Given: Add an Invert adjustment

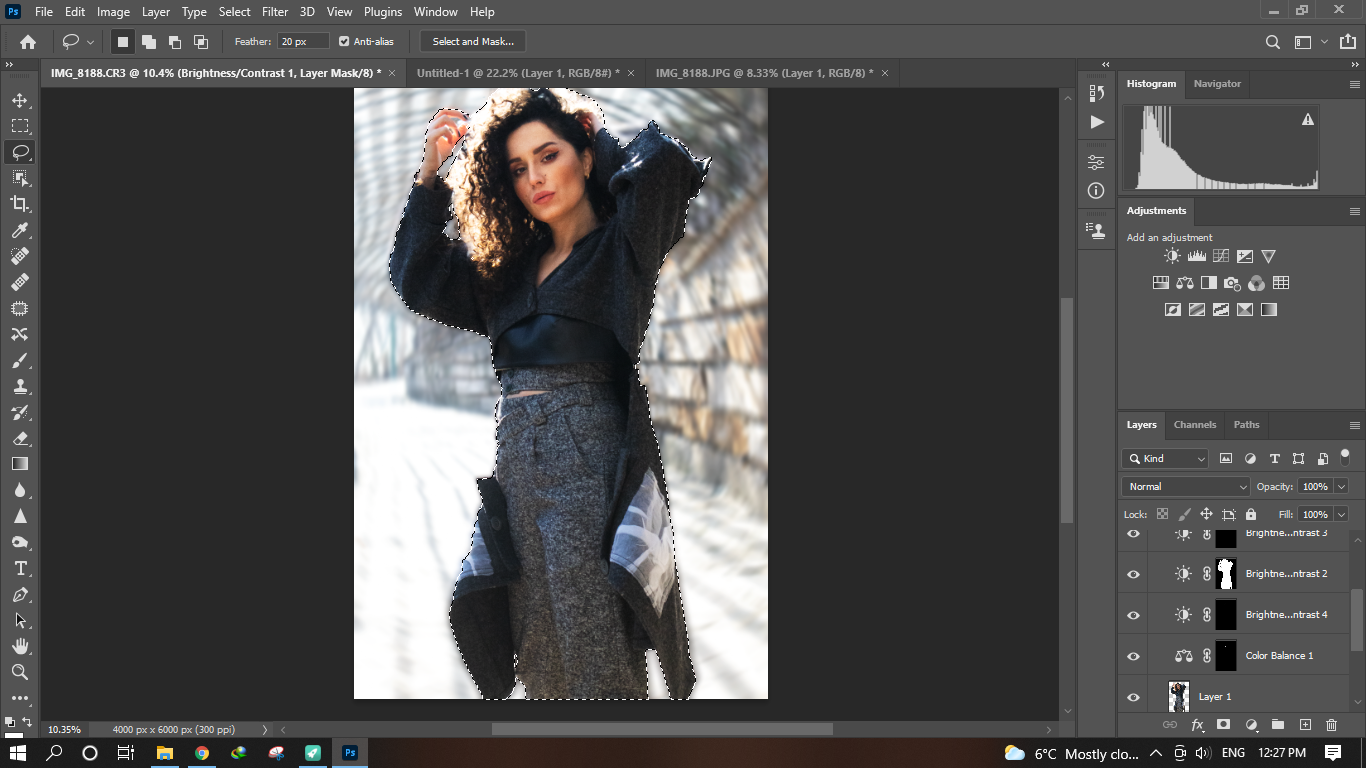Looking at the screenshot, I should click(x=1173, y=310).
